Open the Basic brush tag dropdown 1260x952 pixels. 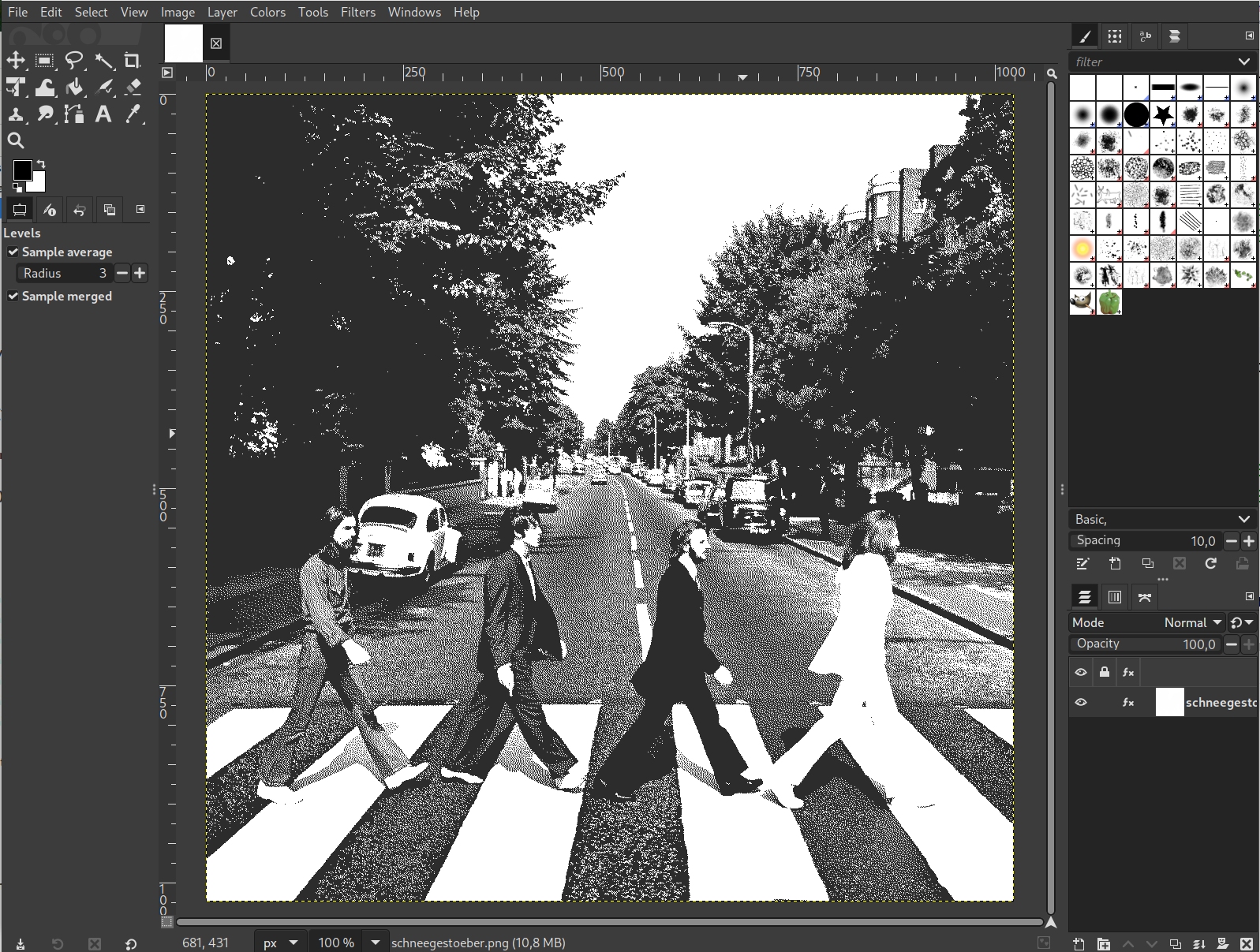click(1162, 519)
